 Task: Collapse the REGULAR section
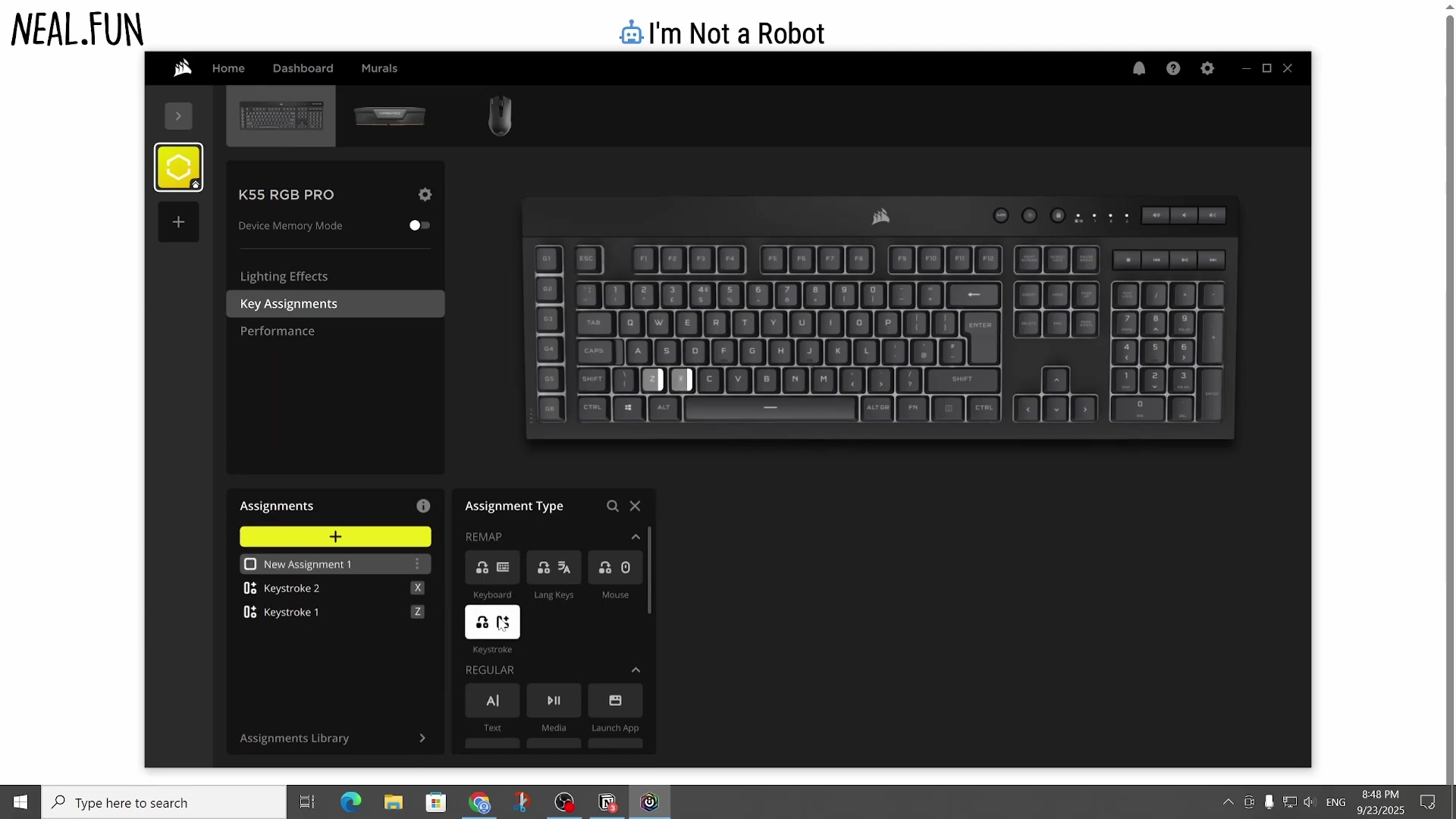click(x=635, y=670)
